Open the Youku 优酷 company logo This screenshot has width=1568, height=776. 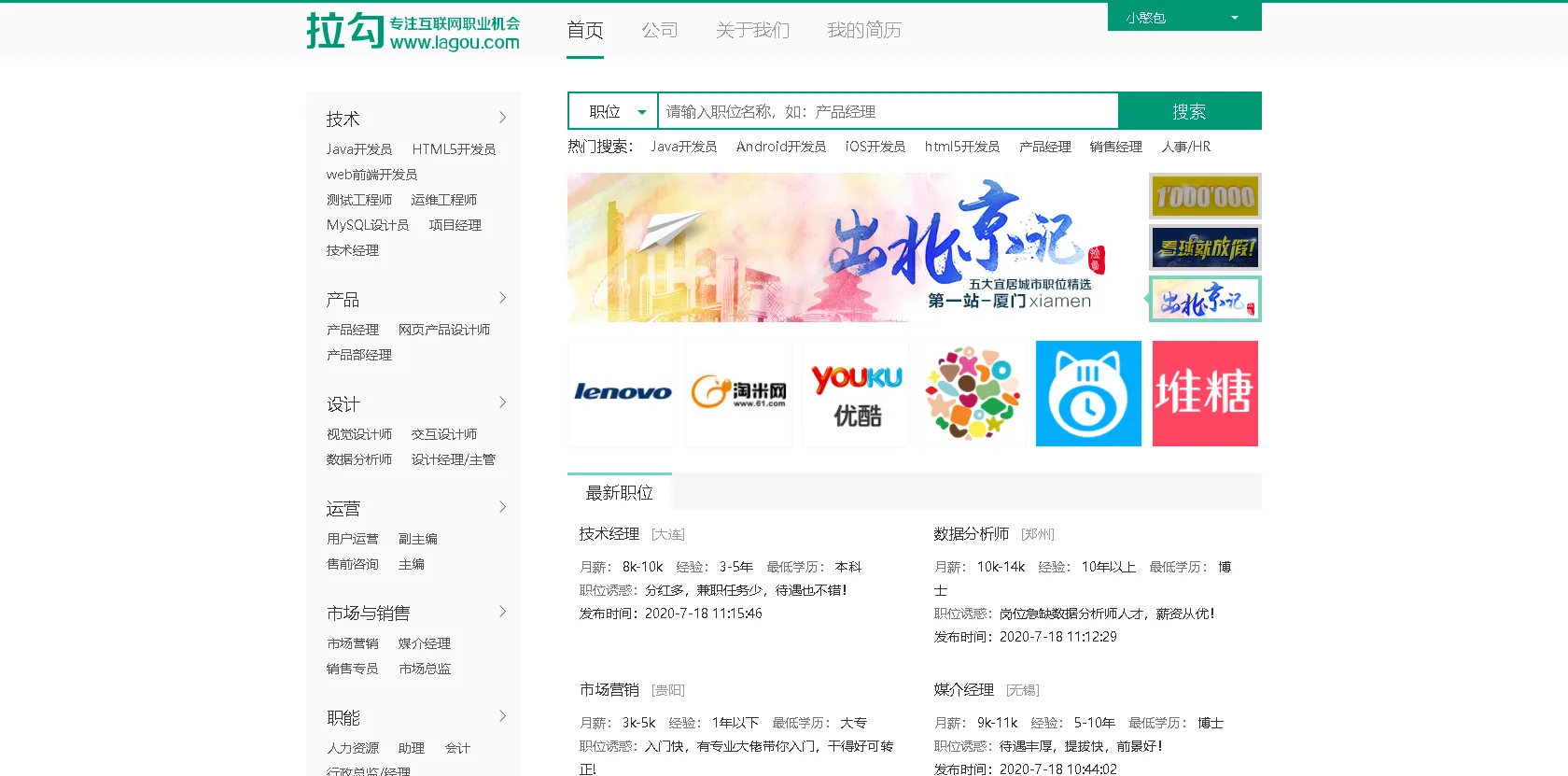tap(856, 393)
